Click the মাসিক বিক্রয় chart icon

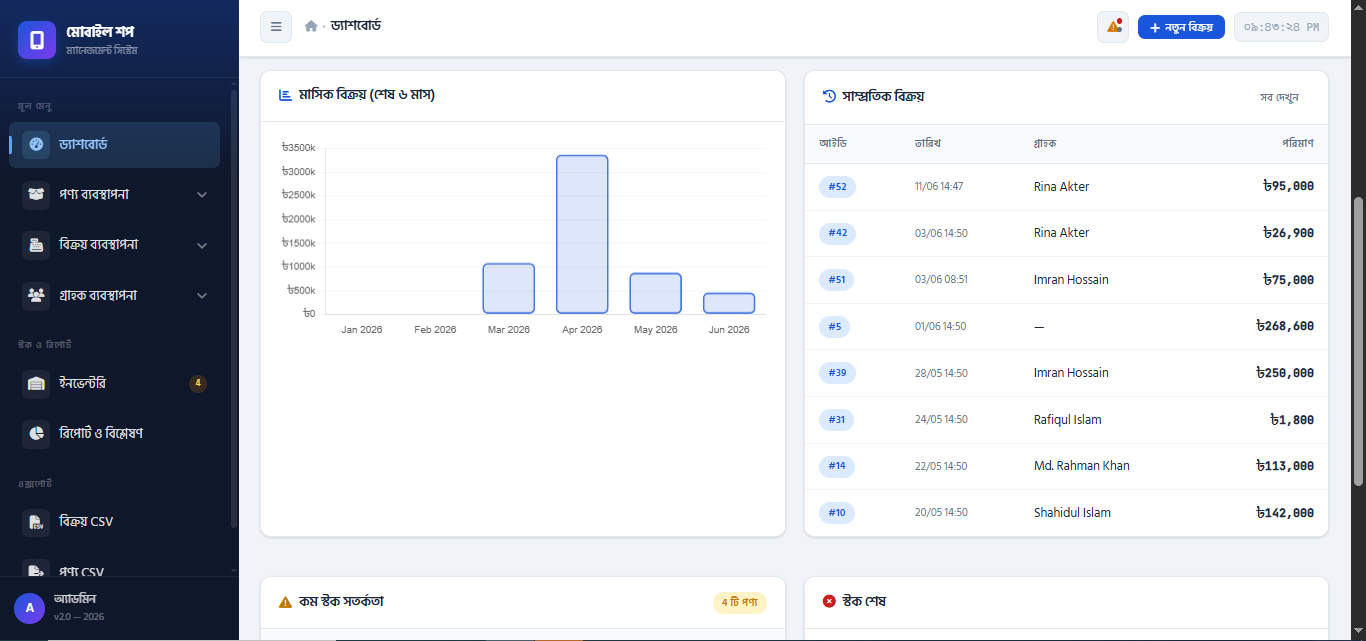point(285,95)
